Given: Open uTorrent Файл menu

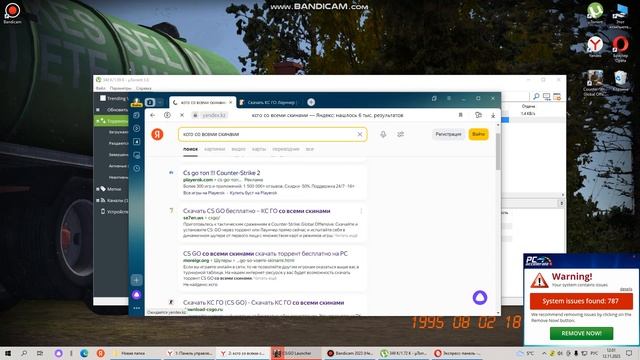Looking at the screenshot, I should click(101, 88).
